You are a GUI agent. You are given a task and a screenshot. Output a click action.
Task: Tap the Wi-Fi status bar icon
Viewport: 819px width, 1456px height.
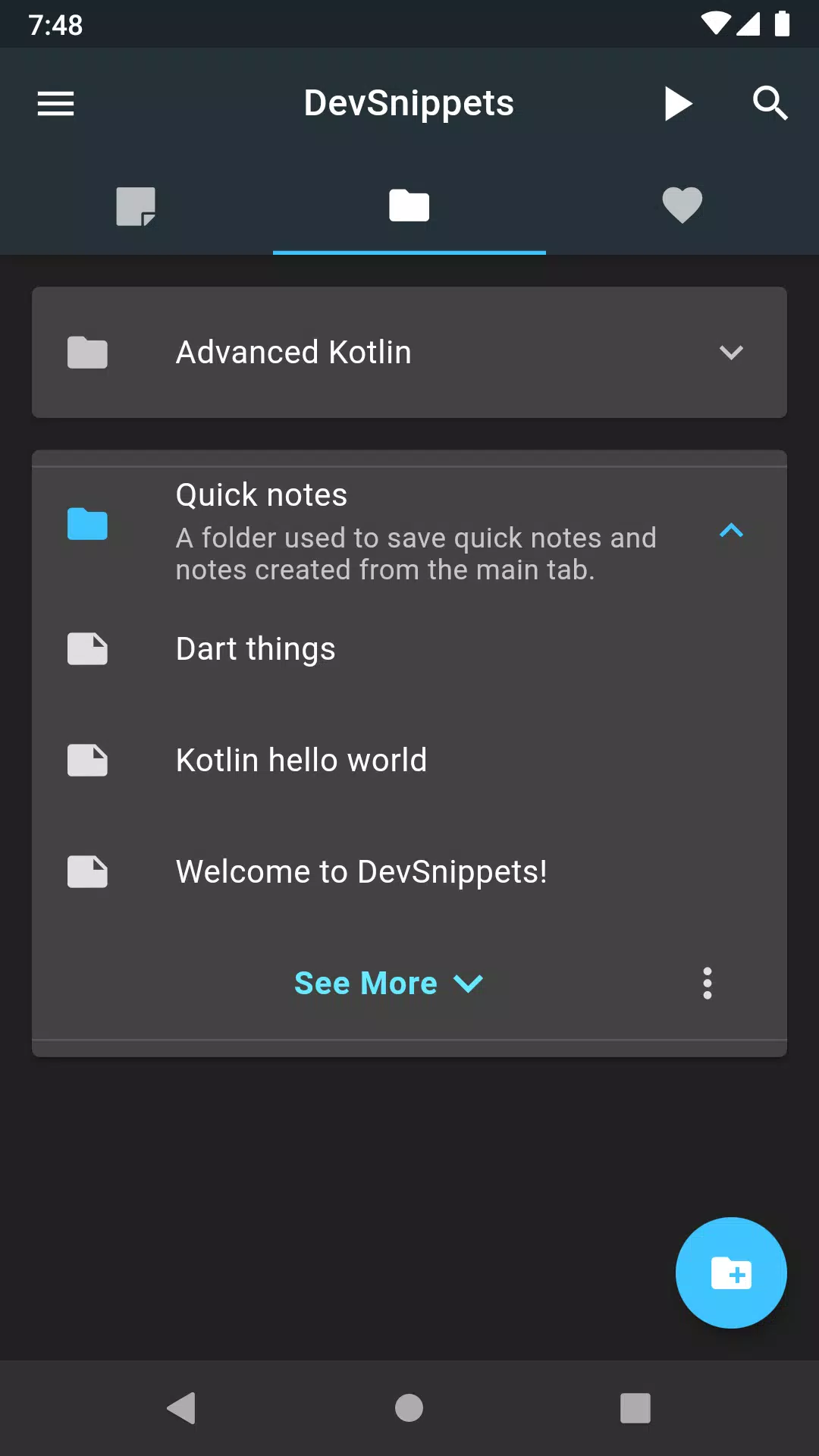(x=715, y=24)
